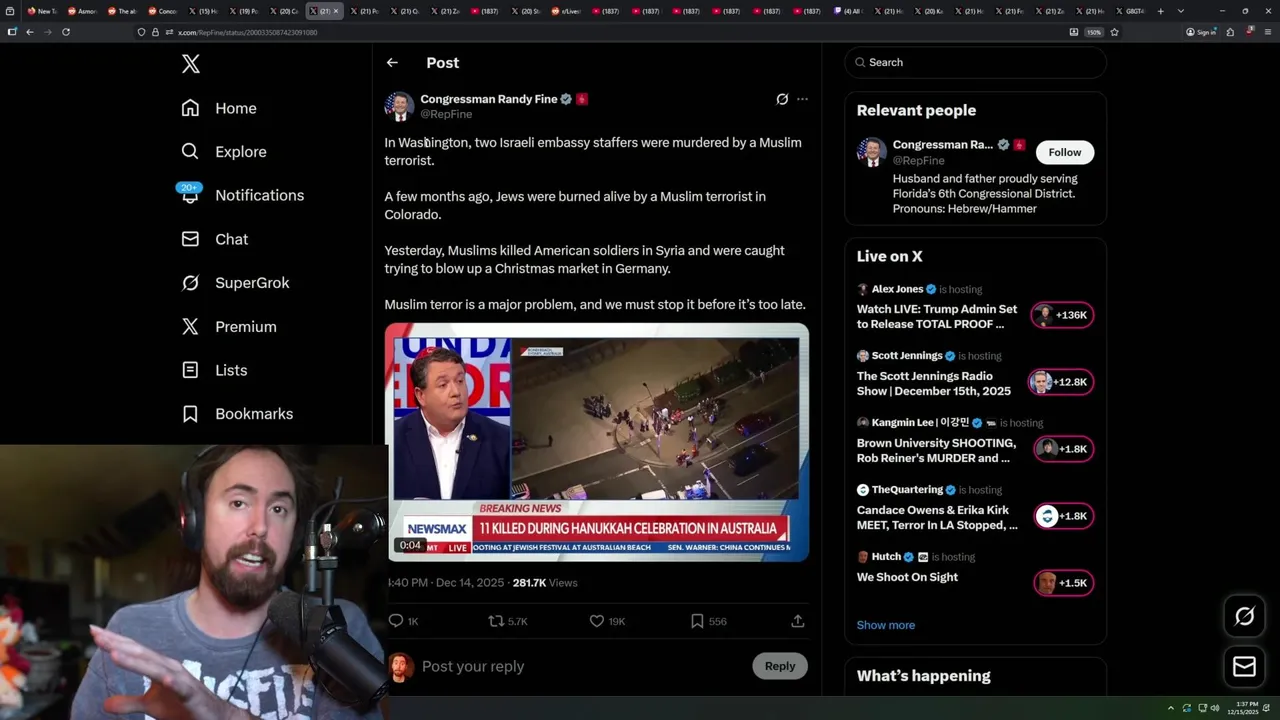Open Kangmin Lee Brown University broadcast
1280x720 pixels.
coord(936,451)
